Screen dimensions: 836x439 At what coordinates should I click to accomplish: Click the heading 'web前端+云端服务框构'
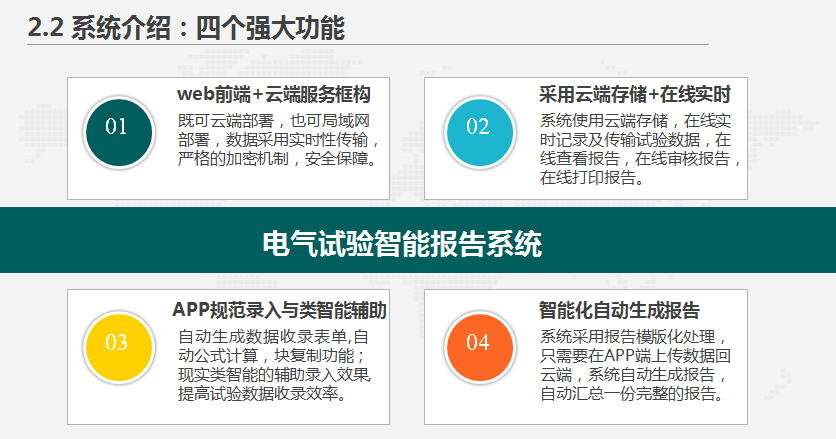pyautogui.click(x=274, y=95)
